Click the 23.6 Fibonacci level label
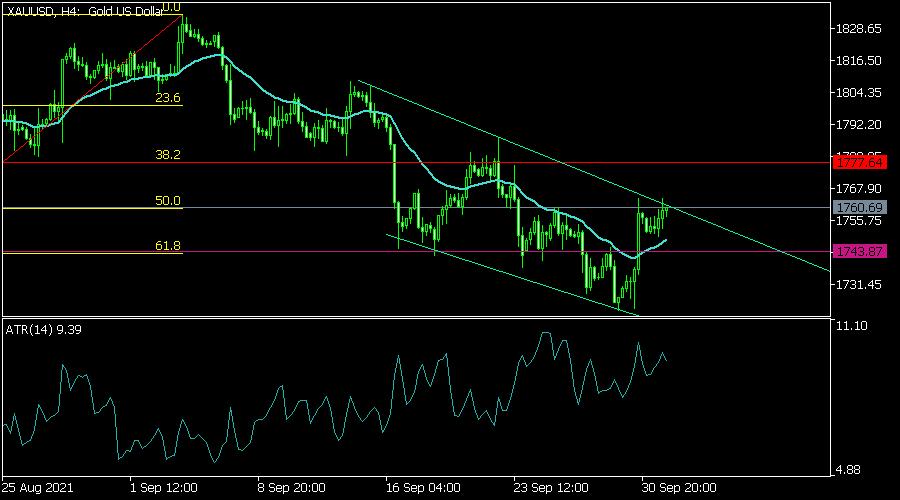 (168, 98)
